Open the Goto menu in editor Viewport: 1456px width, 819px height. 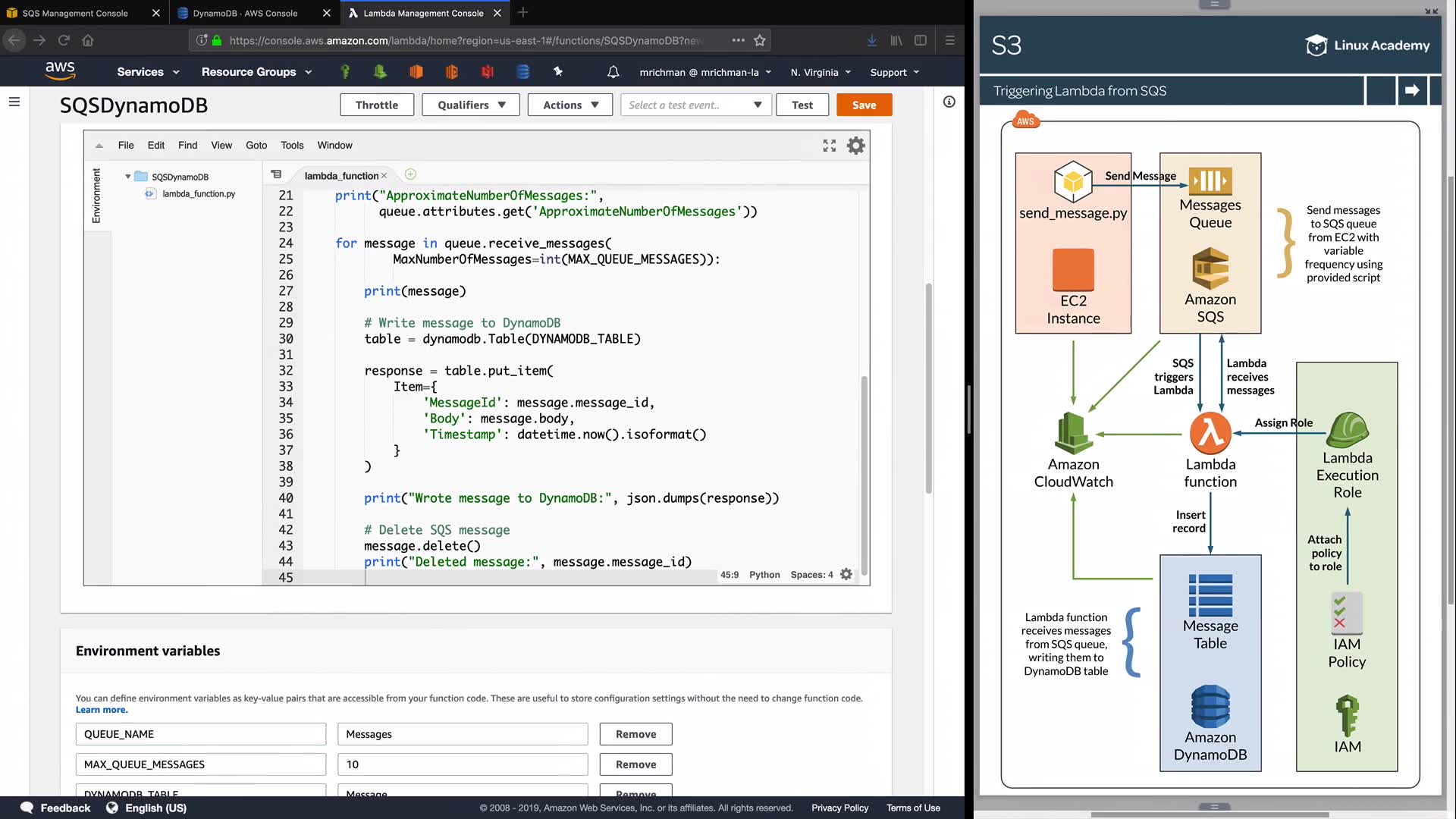pyautogui.click(x=256, y=145)
